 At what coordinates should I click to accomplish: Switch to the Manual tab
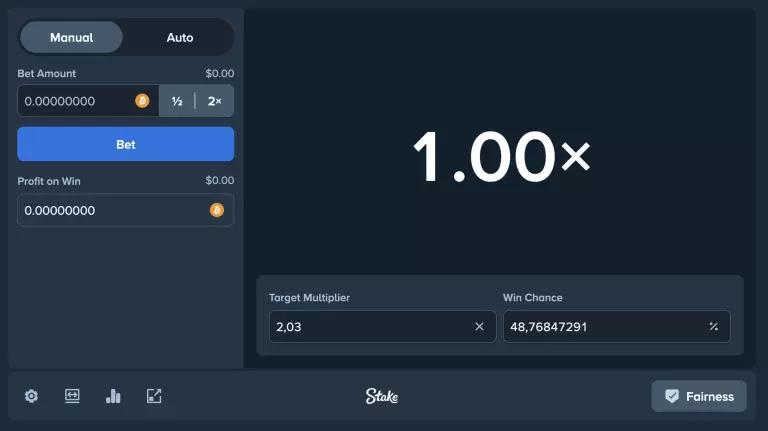point(72,37)
